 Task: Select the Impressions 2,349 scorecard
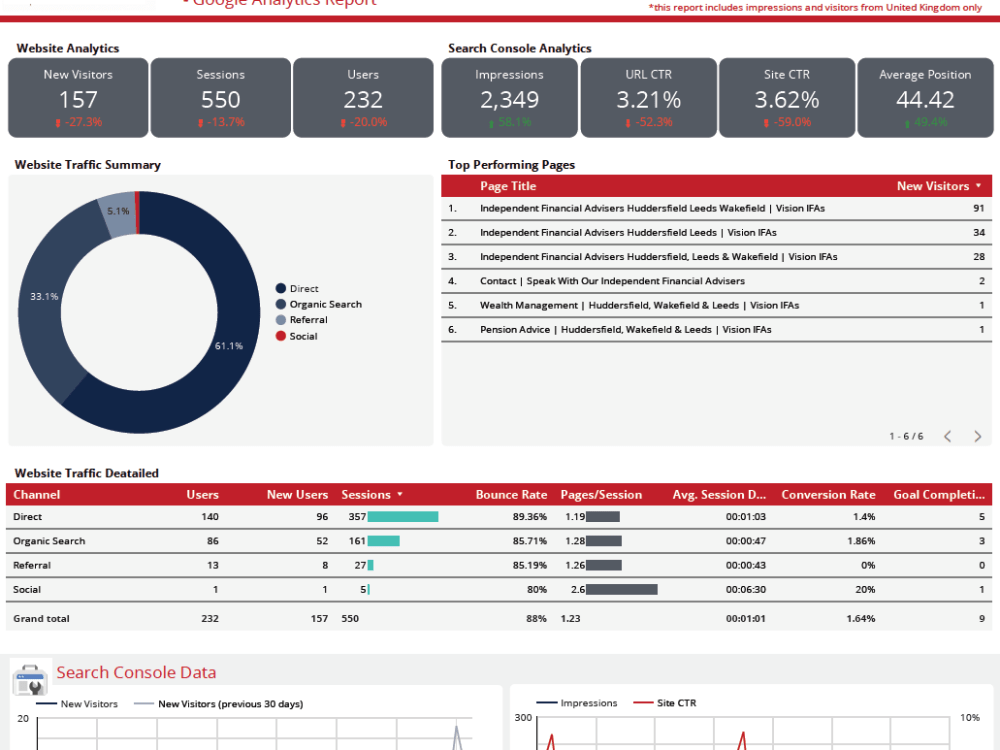(x=509, y=98)
